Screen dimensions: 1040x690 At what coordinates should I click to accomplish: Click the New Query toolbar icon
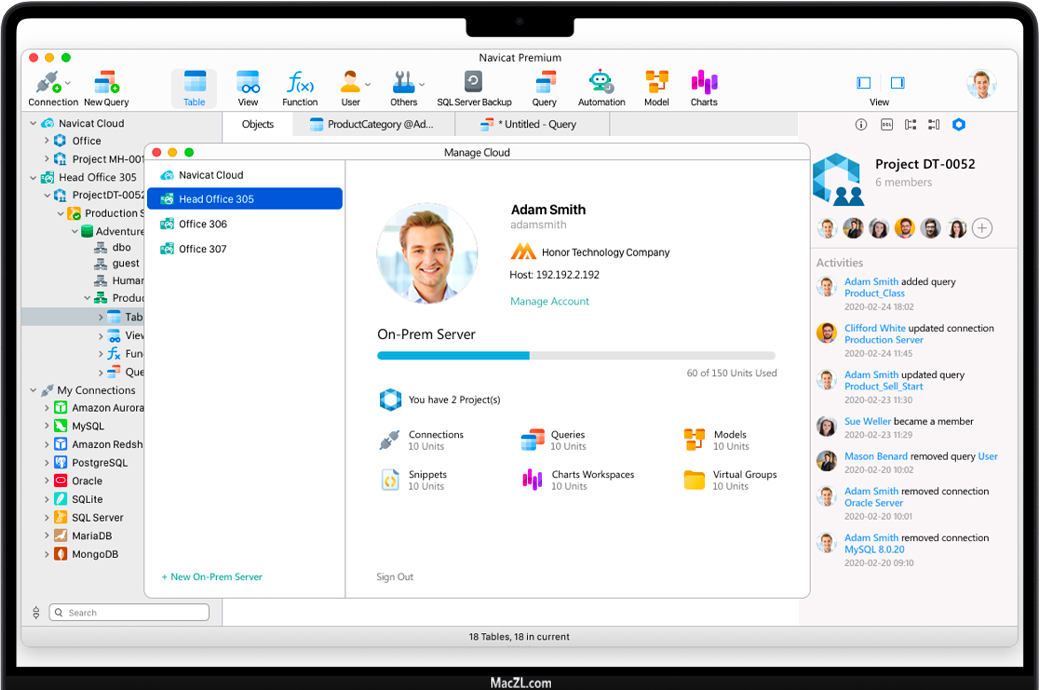106,84
